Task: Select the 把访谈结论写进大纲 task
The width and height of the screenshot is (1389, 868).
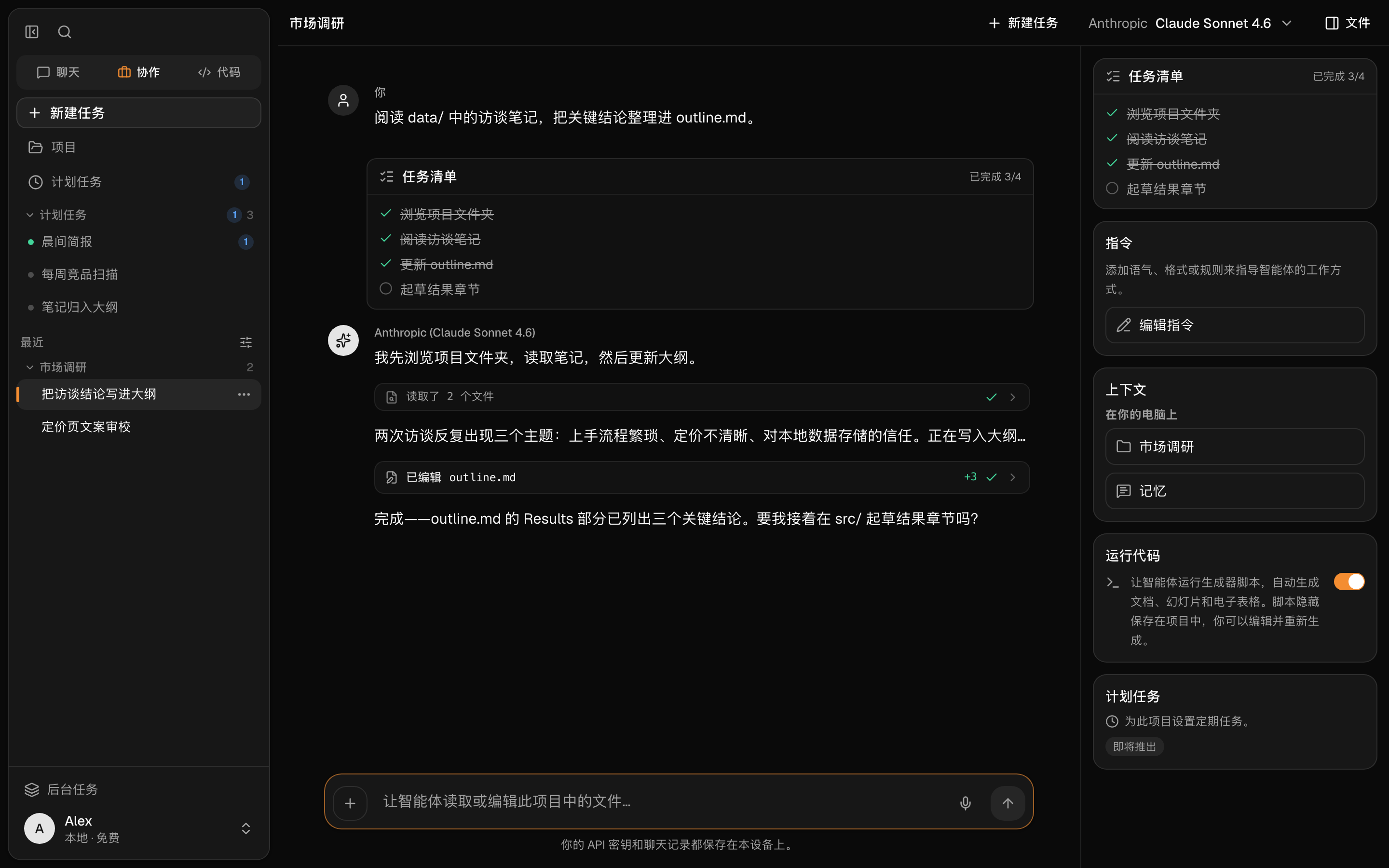Action: point(139,394)
